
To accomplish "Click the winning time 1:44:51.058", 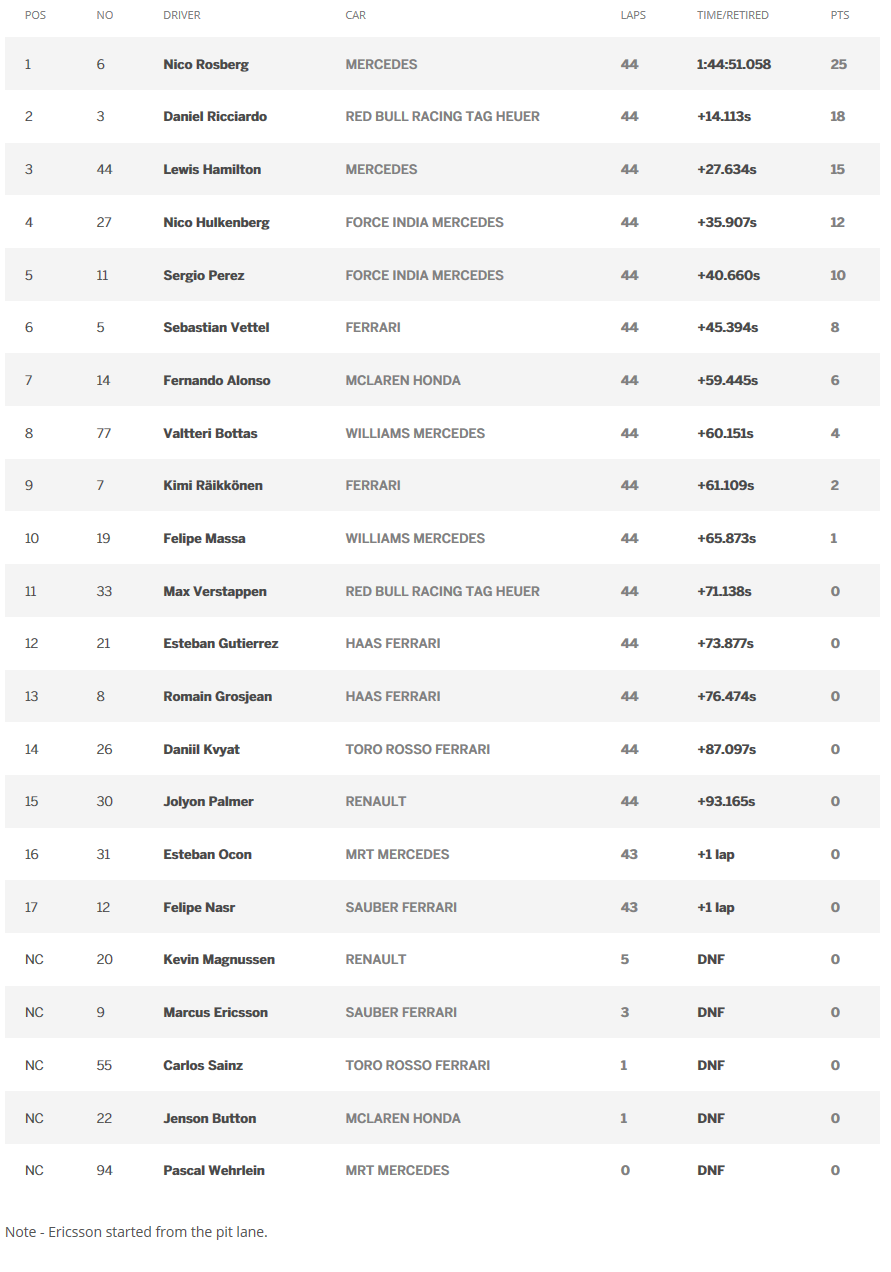I will (x=734, y=64).
